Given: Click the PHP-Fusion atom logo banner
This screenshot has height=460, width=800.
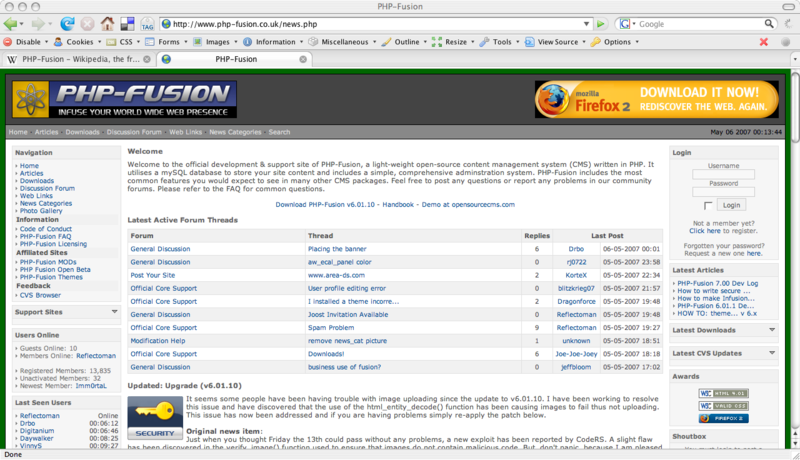Looking at the screenshot, I should point(124,99).
